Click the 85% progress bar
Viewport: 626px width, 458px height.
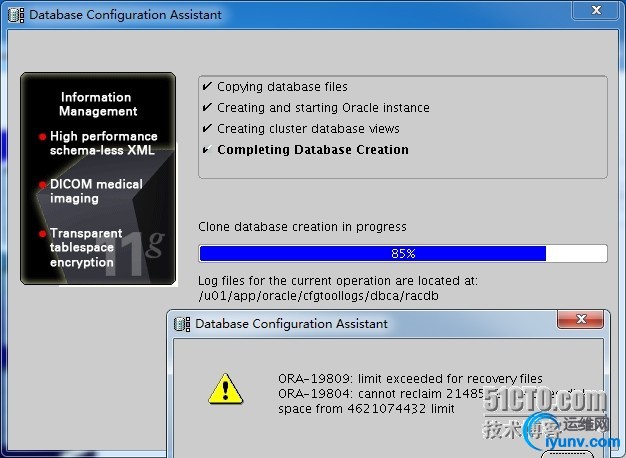(x=403, y=254)
